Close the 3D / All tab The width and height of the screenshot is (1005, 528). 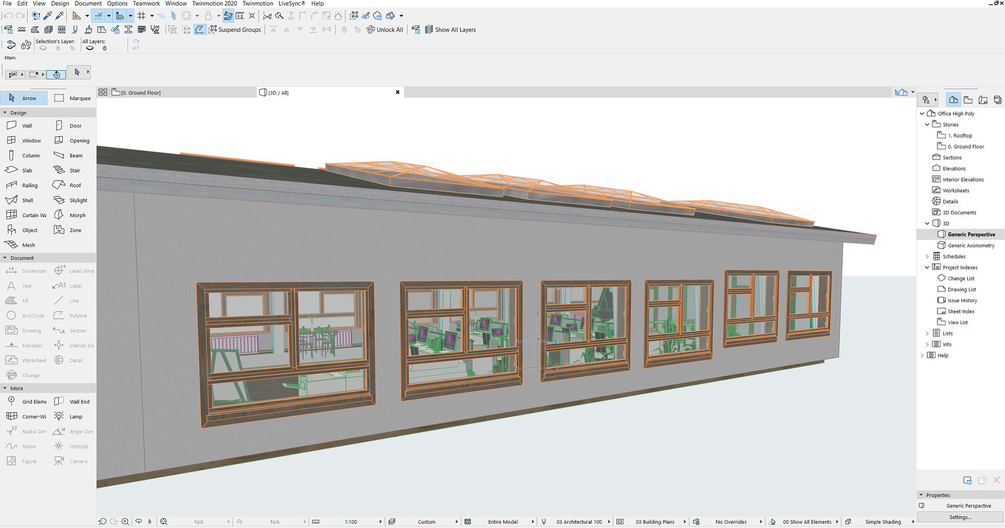coord(397,92)
